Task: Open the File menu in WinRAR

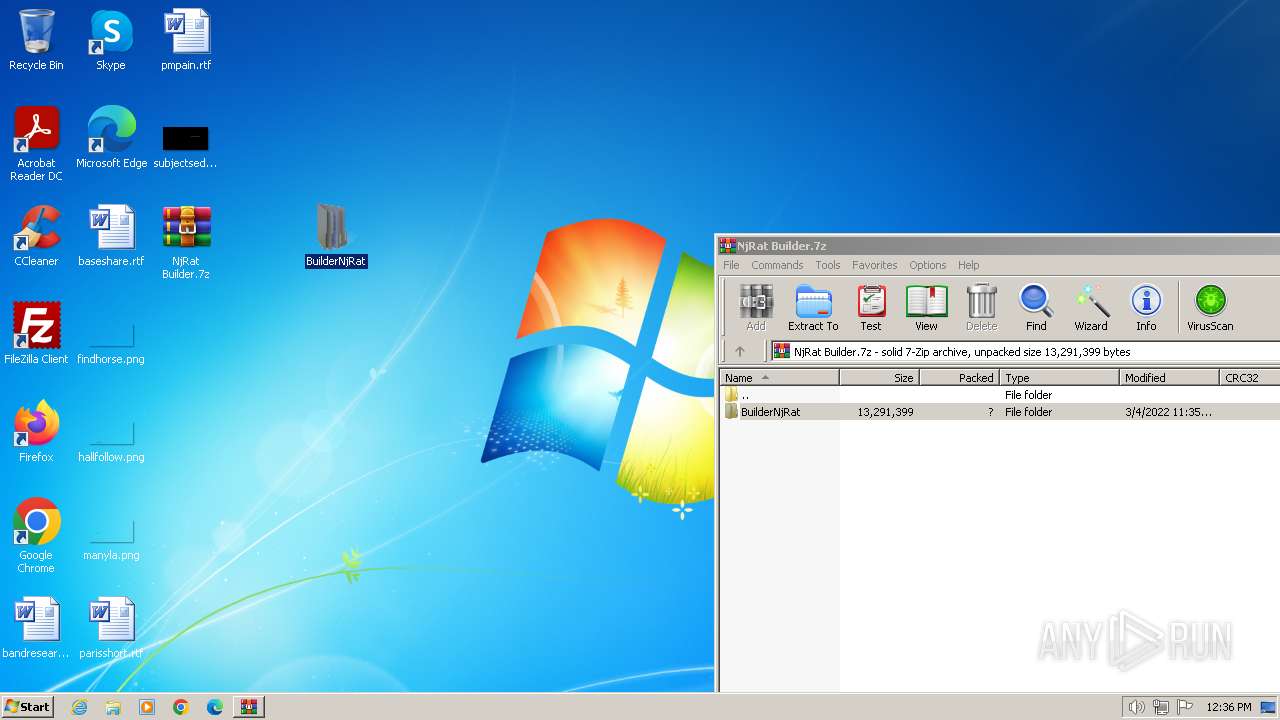Action: pos(731,265)
